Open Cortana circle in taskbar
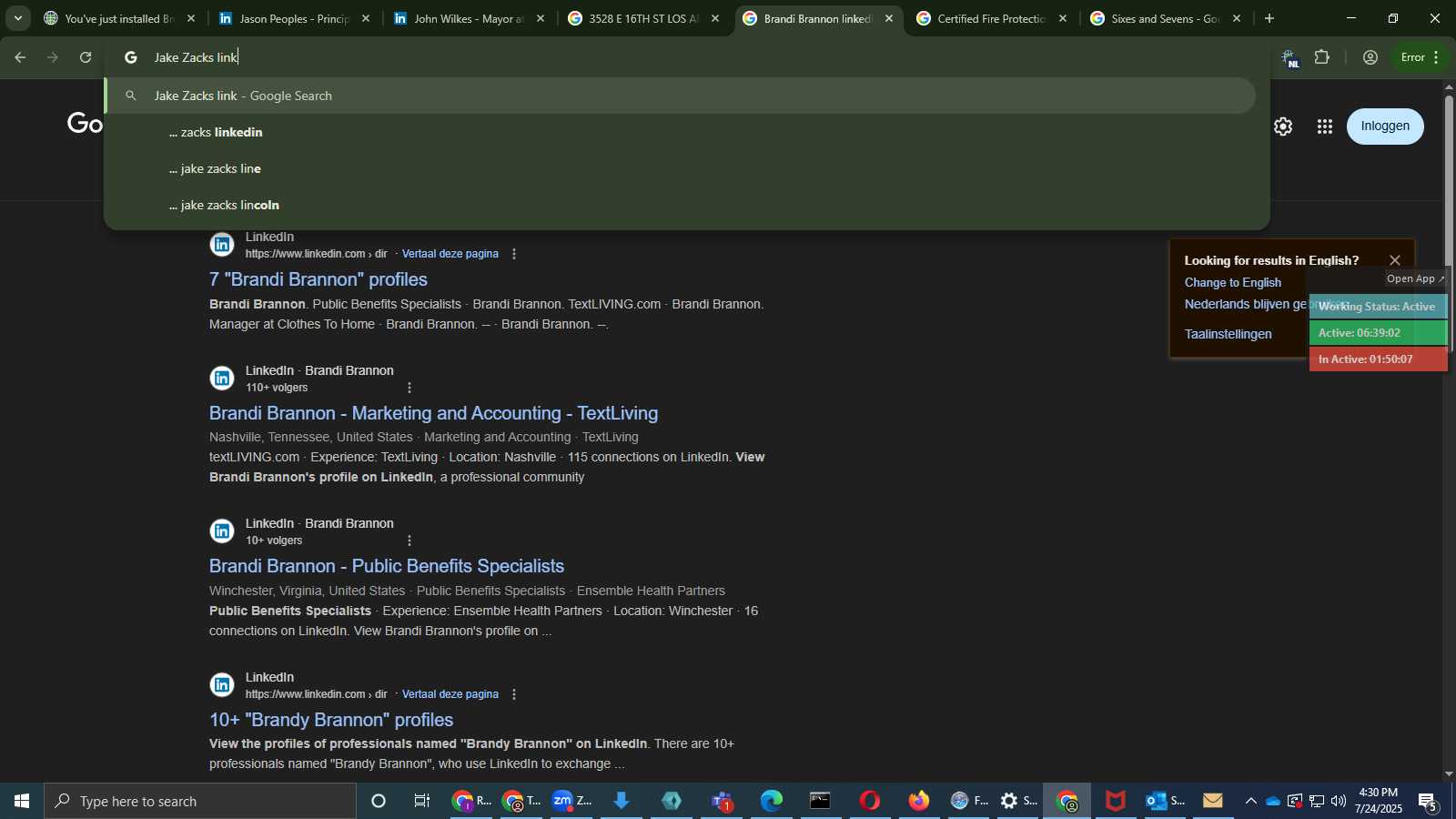The width and height of the screenshot is (1456, 819). point(379,801)
